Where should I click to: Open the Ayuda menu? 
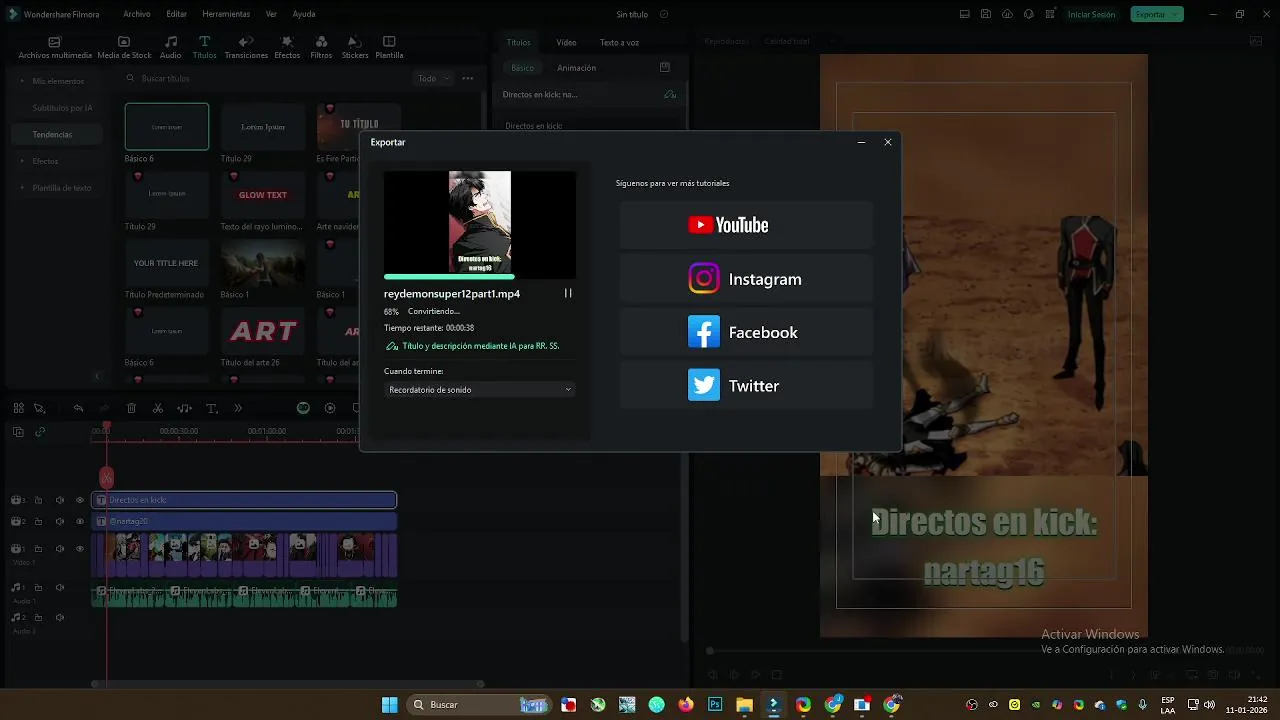[304, 14]
